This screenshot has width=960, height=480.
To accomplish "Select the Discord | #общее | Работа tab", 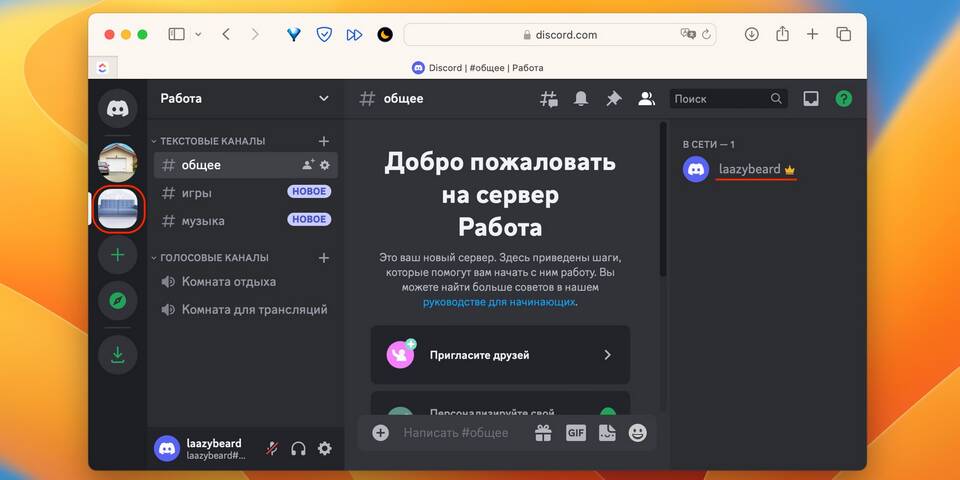I will 478,68.
